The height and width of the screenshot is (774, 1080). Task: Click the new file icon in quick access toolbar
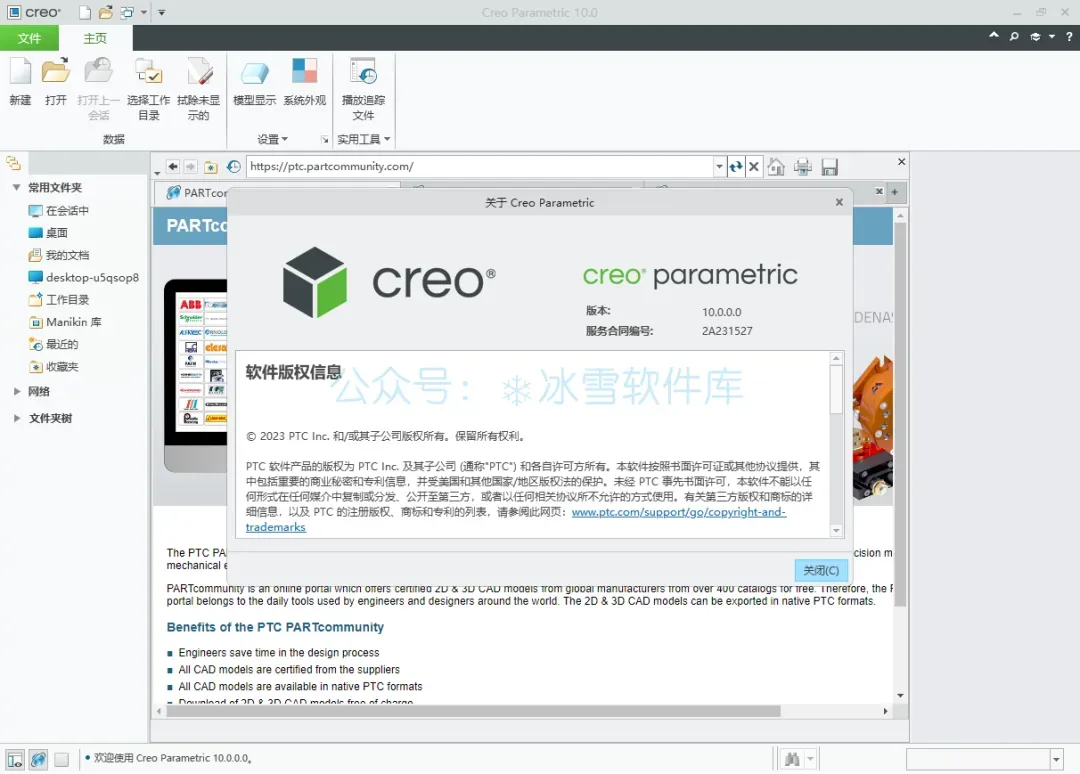(x=85, y=12)
